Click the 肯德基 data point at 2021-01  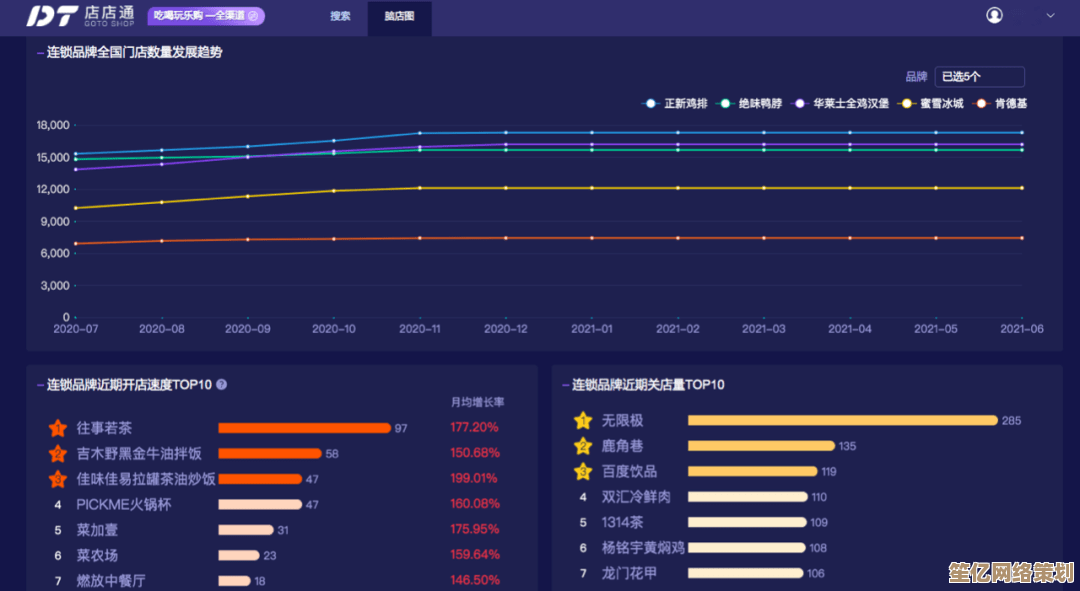[x=592, y=238]
